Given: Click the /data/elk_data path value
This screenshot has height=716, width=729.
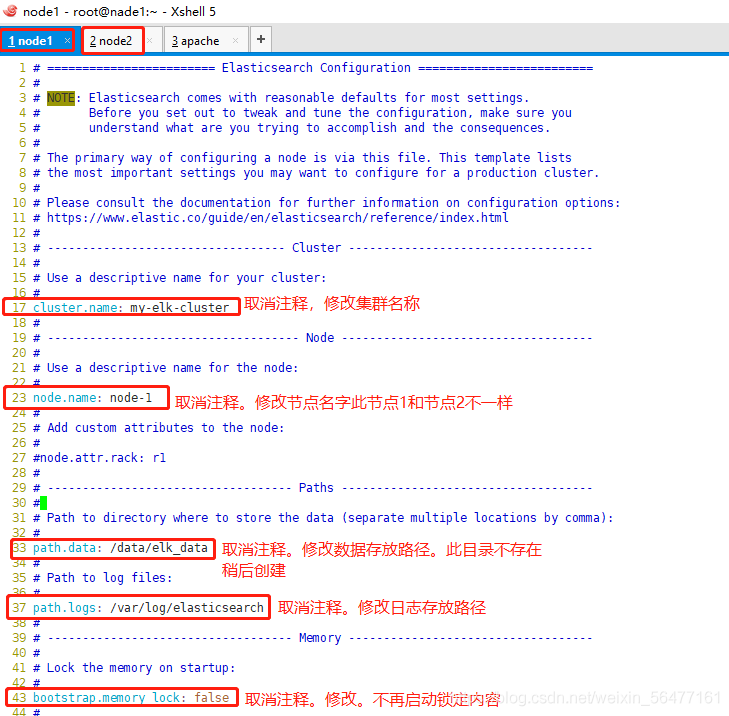Looking at the screenshot, I should tap(159, 548).
